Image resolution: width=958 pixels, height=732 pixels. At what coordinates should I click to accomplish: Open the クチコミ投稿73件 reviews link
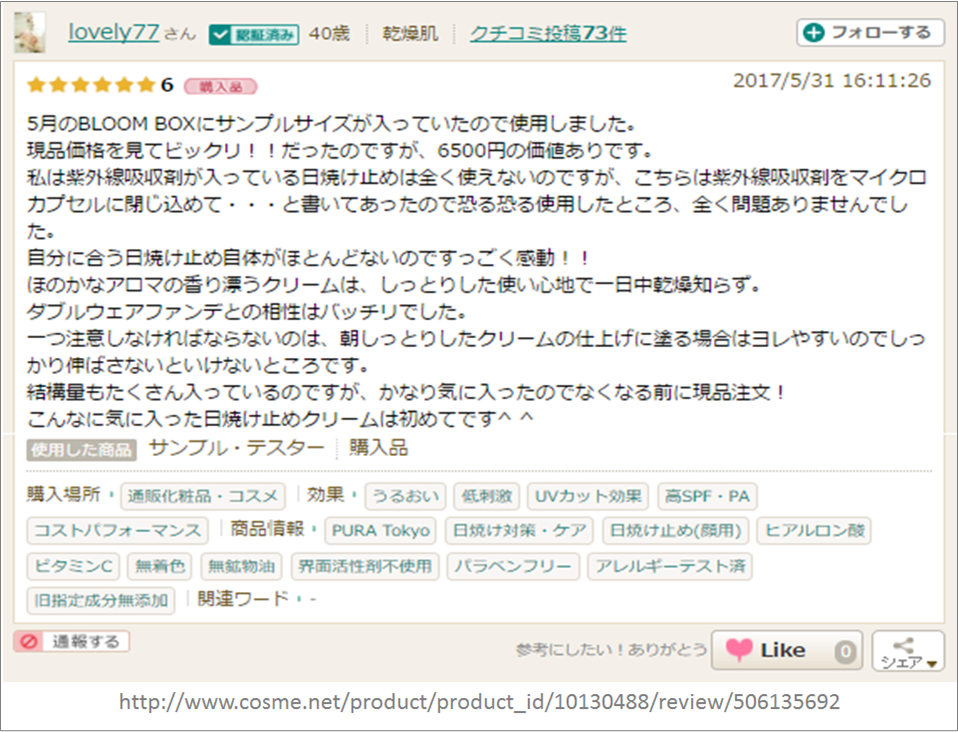point(548,34)
